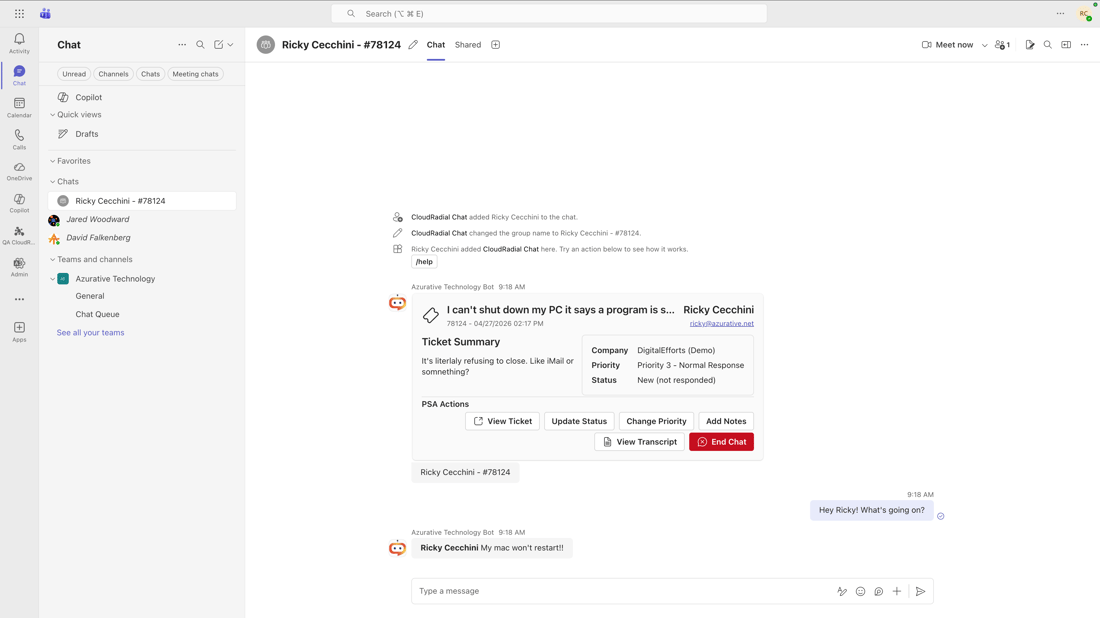Switch to the Shared tab
The image size is (1100, 618).
click(467, 44)
